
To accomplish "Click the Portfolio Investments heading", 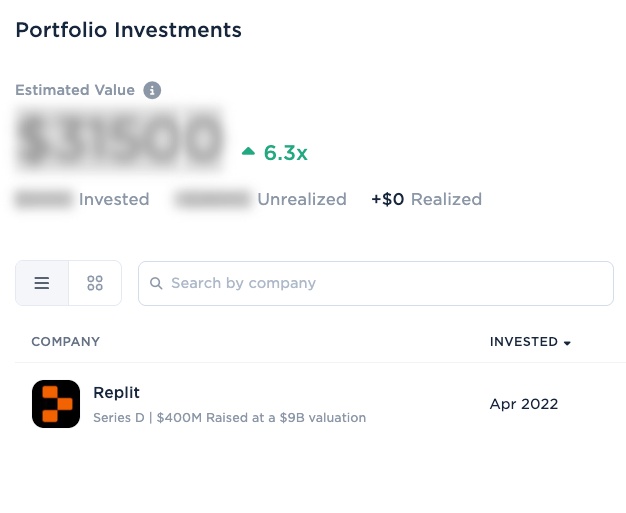I will (129, 30).
